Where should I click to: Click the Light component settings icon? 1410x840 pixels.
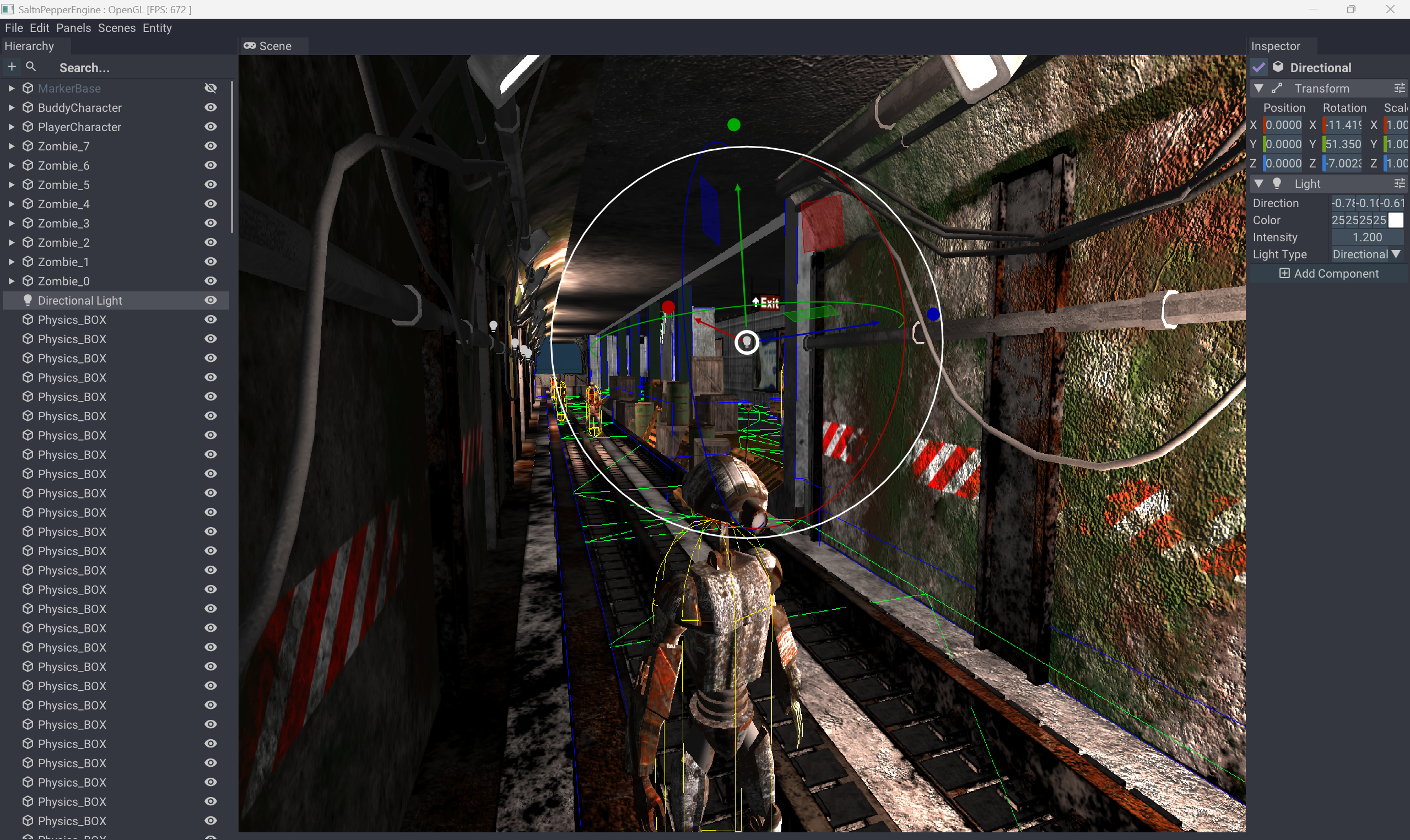(x=1399, y=183)
